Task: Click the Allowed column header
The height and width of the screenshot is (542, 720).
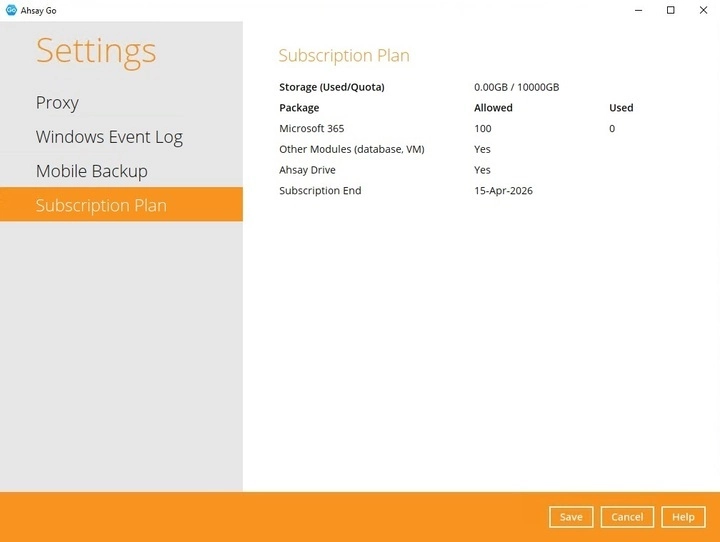Action: 493,108
